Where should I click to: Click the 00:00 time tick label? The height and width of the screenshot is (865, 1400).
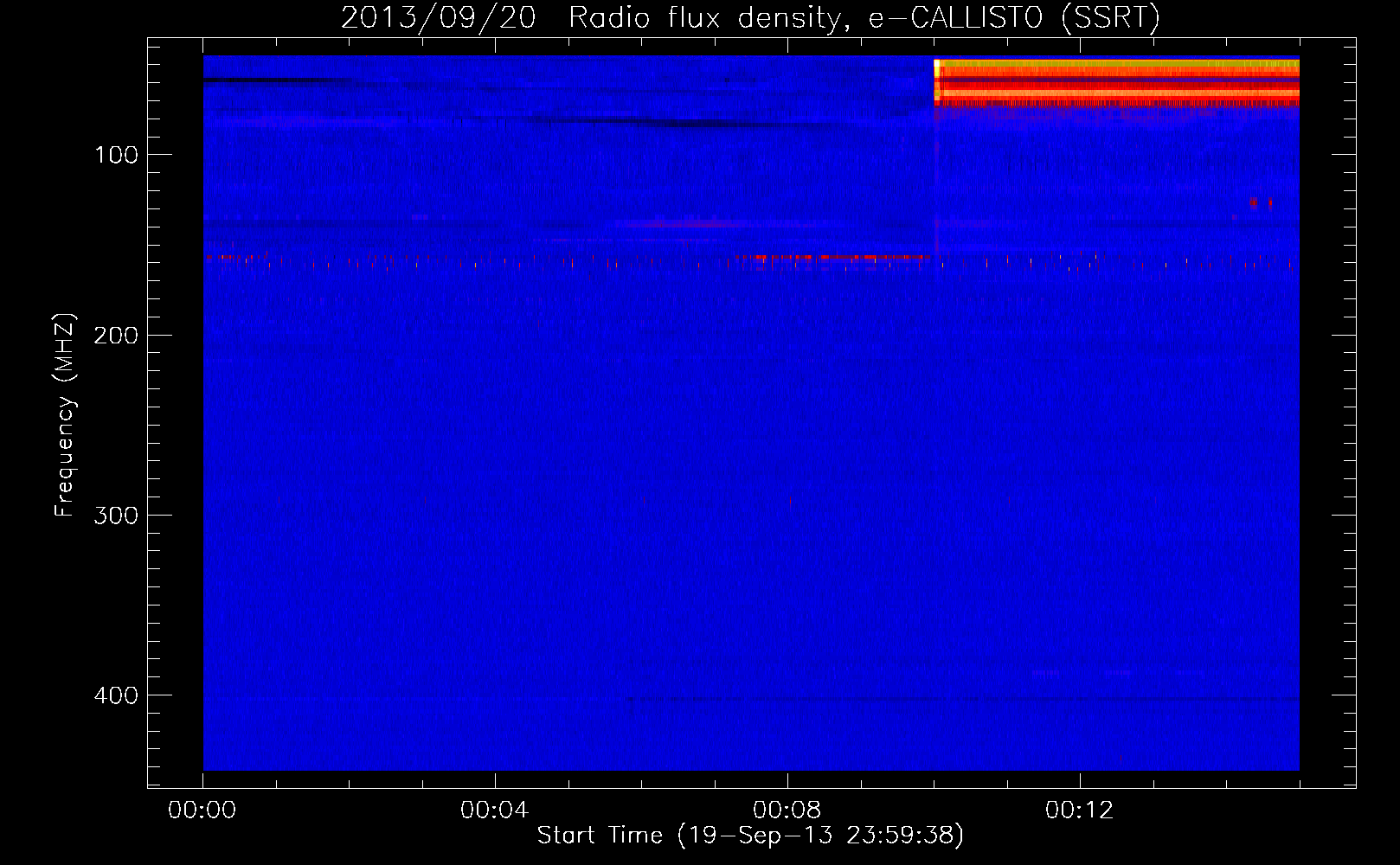[x=202, y=810]
